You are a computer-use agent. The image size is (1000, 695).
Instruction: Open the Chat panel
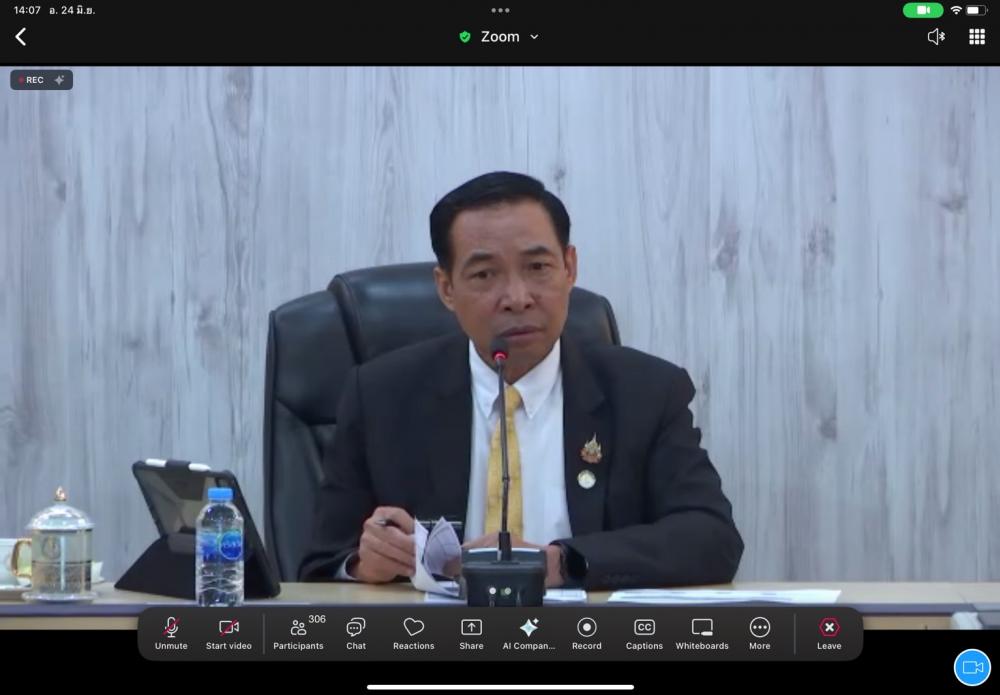tap(356, 634)
